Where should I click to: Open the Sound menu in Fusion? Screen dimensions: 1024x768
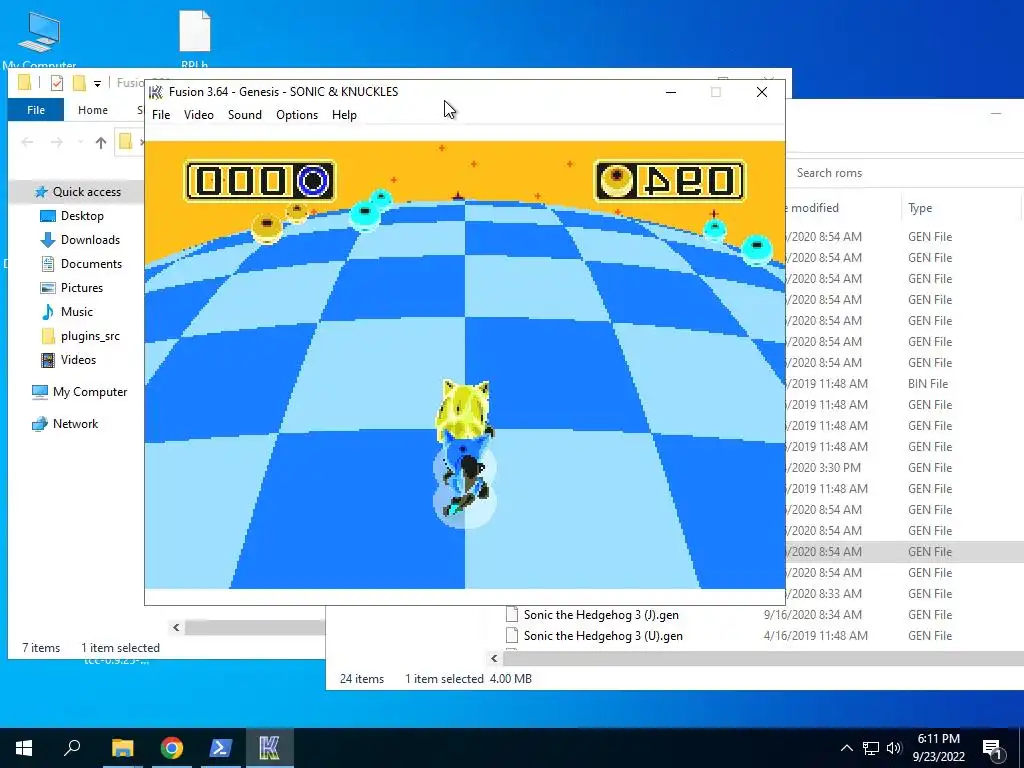(245, 115)
